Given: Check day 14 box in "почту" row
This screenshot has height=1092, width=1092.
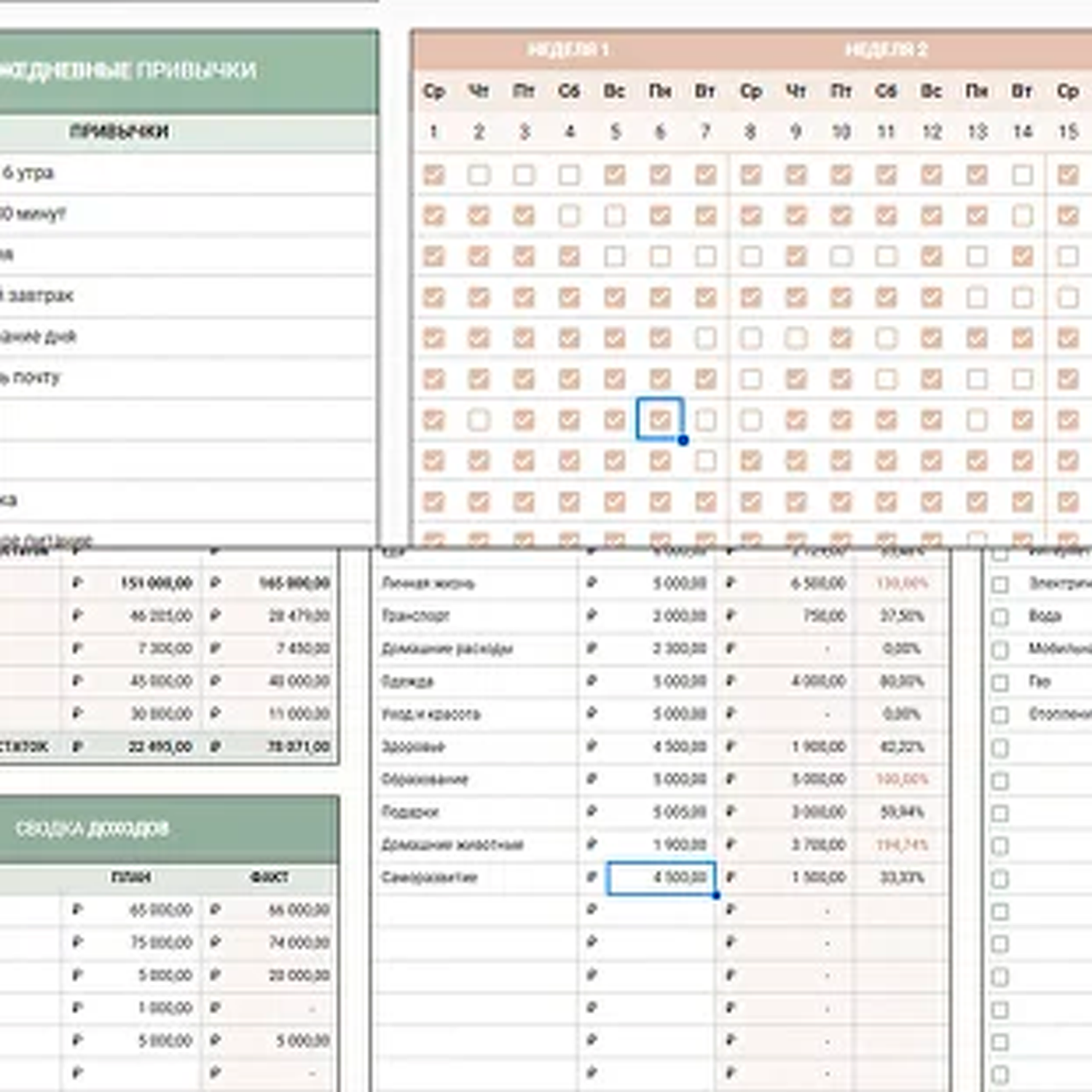Looking at the screenshot, I should pyautogui.click(x=1022, y=379).
